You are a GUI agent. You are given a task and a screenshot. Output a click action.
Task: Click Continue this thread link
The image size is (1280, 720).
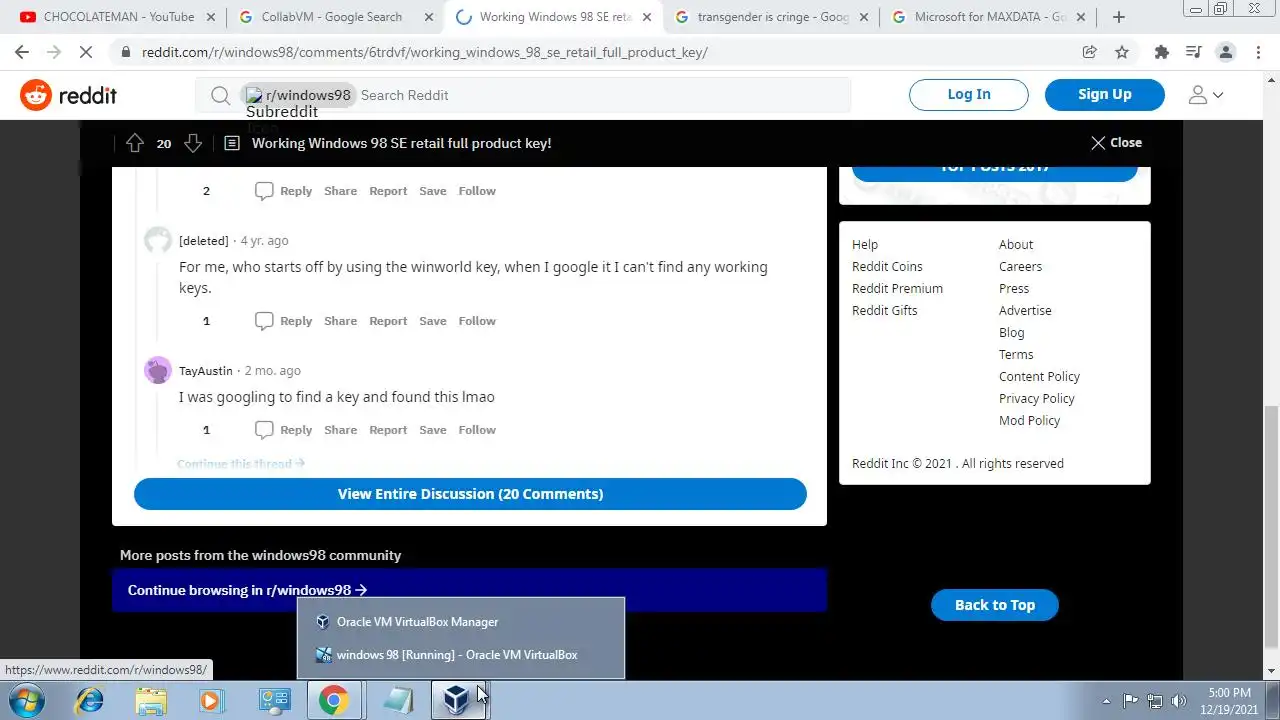241,464
